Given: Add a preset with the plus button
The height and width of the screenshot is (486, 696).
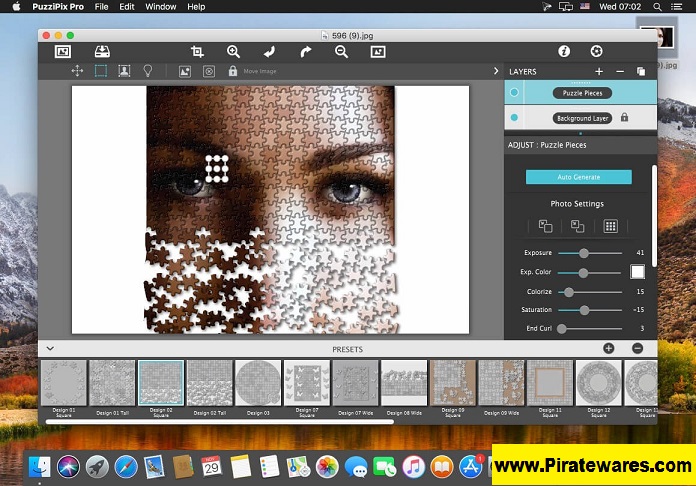Looking at the screenshot, I should (609, 348).
